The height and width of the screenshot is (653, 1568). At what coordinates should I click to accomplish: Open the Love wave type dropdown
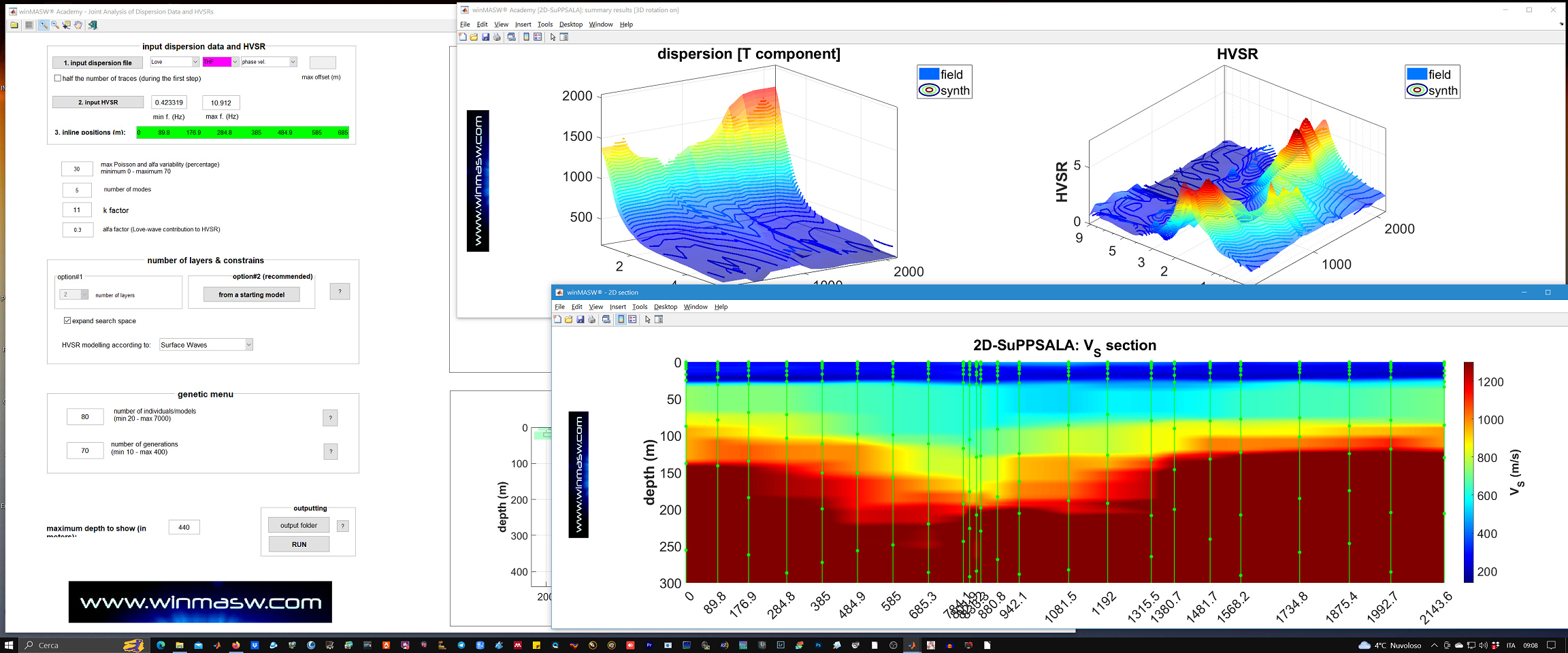point(174,62)
